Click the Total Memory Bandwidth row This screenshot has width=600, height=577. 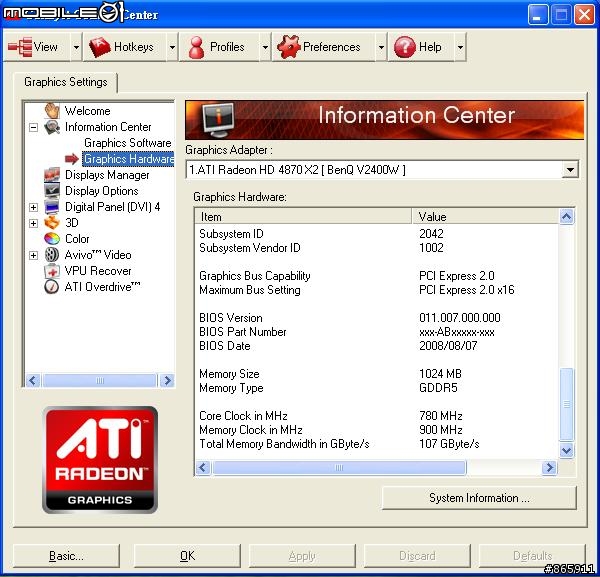tap(377, 444)
